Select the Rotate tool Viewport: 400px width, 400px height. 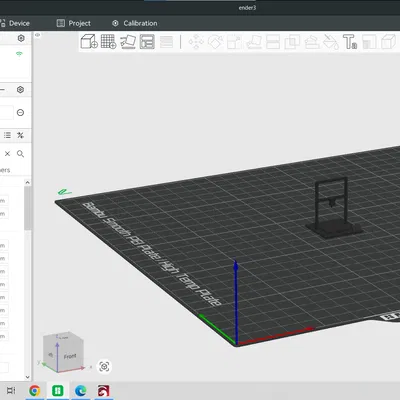[215, 42]
